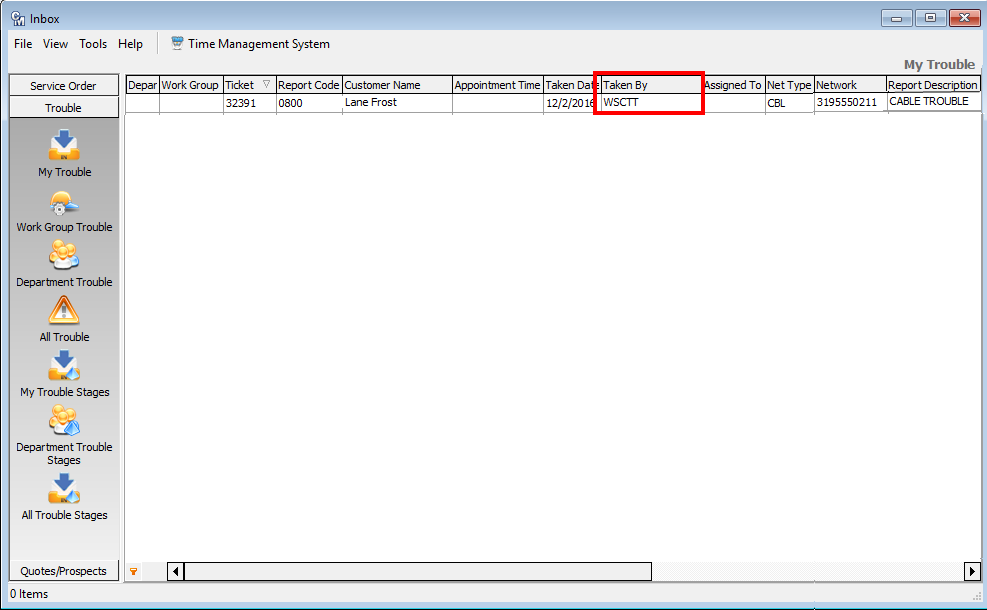The image size is (987, 610).
Task: Click the Inbox window title icon
Action: click(x=18, y=19)
